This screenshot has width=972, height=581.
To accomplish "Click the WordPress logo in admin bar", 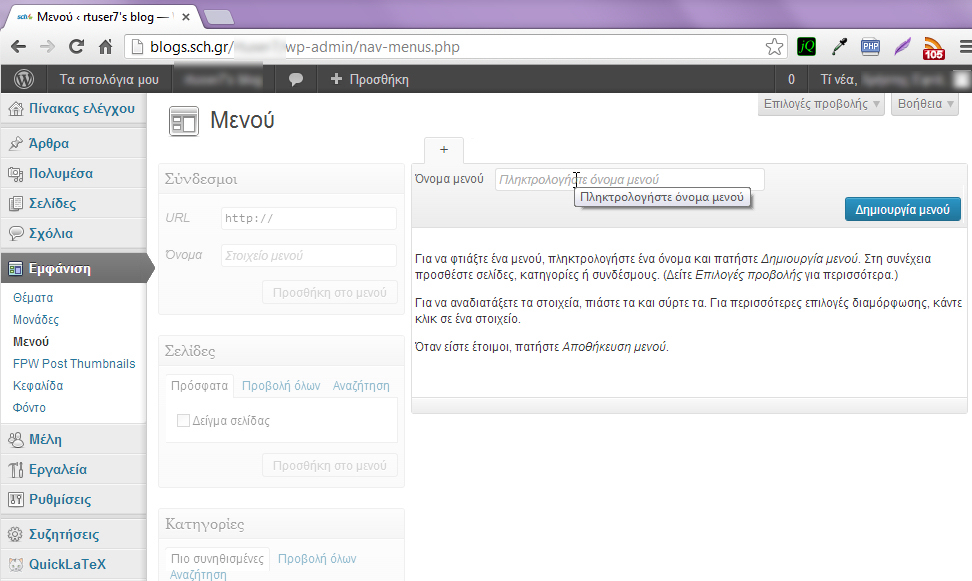I will tap(23, 79).
